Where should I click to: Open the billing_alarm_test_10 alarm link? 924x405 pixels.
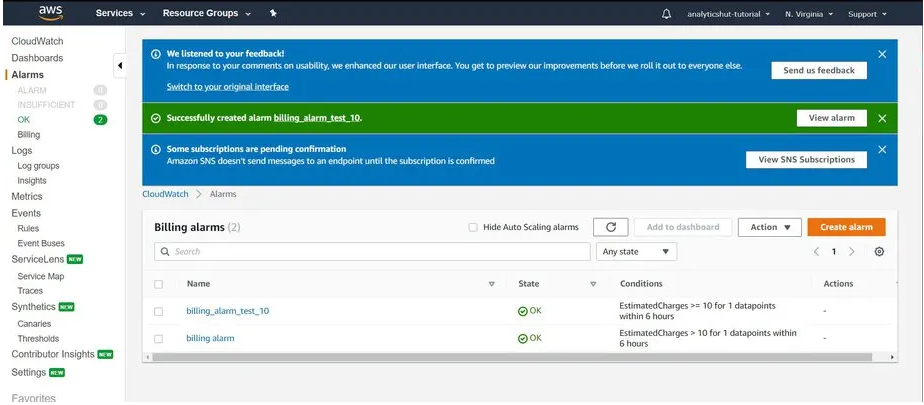pyautogui.click(x=227, y=311)
